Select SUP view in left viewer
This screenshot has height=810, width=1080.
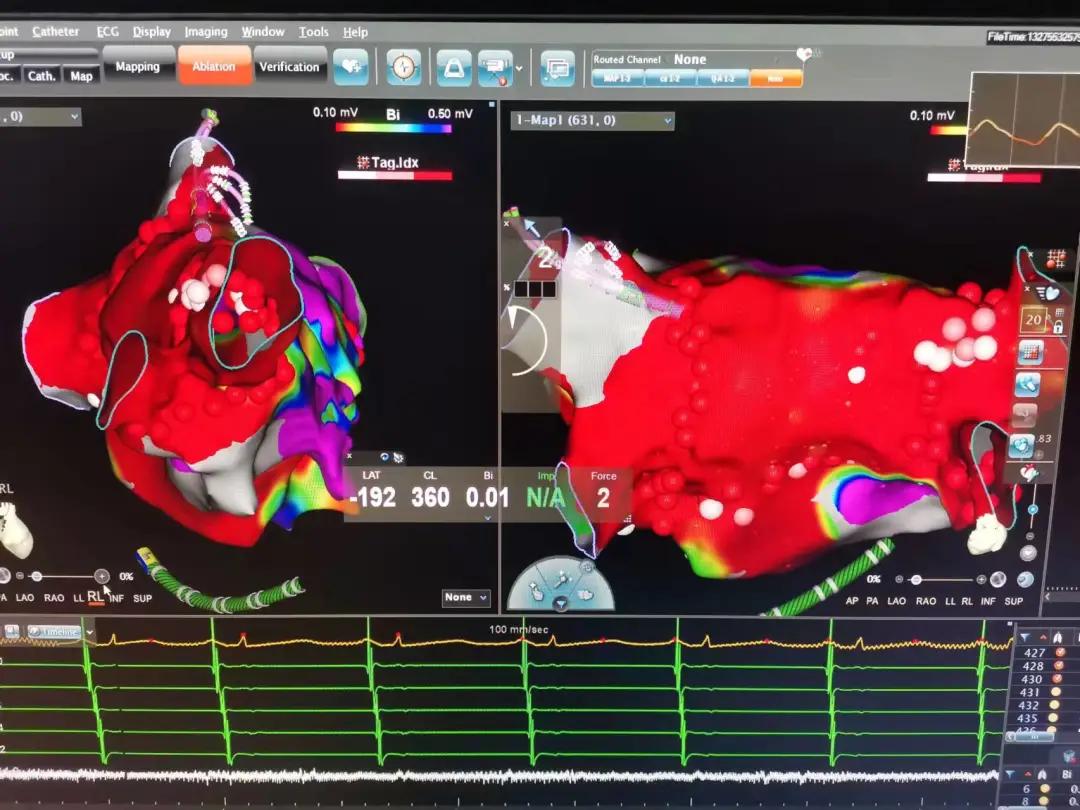pyautogui.click(x=143, y=598)
